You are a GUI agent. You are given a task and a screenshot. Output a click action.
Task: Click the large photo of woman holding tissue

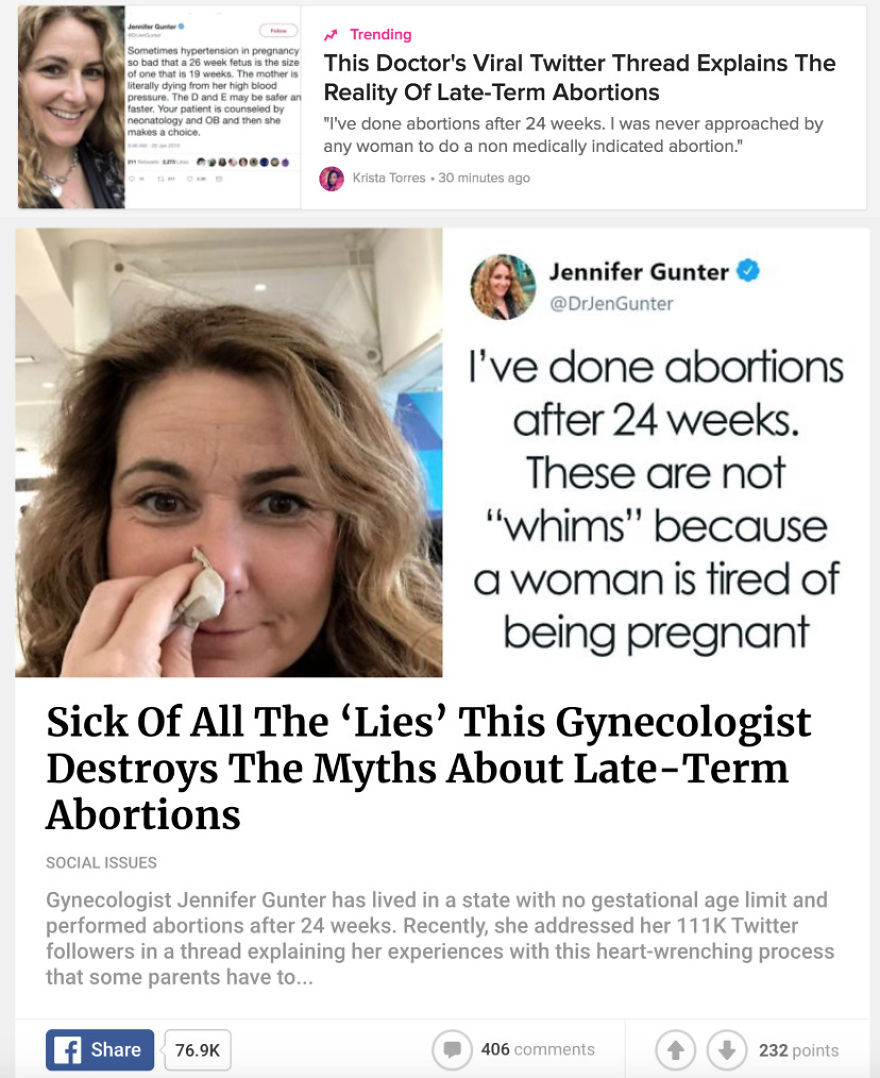coord(229,453)
